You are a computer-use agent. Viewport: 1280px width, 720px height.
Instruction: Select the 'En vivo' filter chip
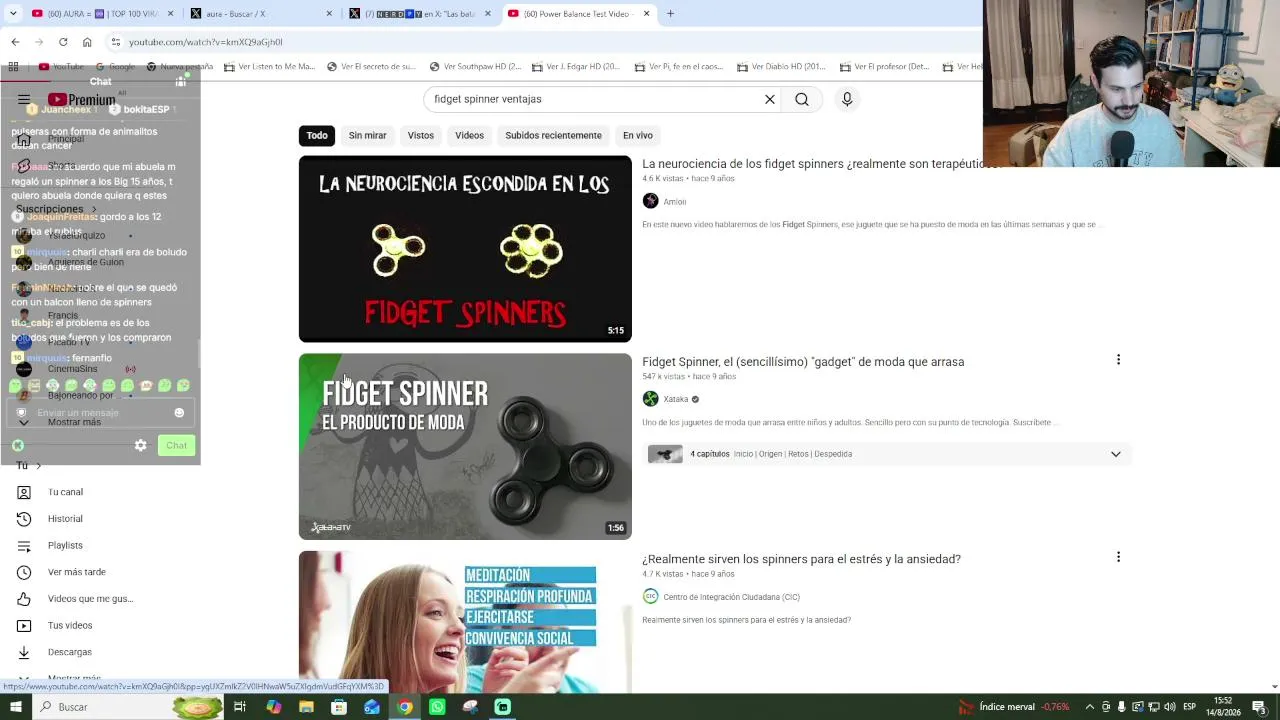click(x=638, y=135)
